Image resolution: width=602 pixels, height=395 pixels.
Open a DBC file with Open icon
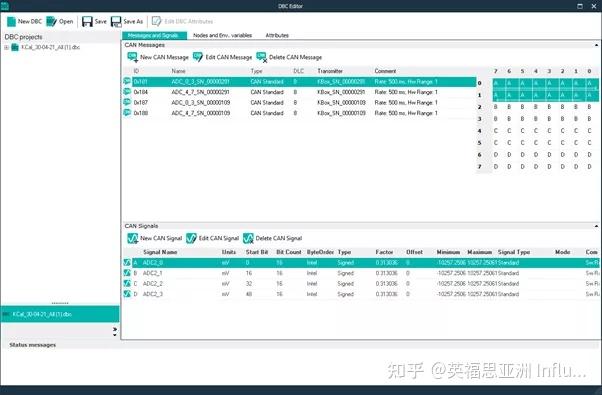51,21
